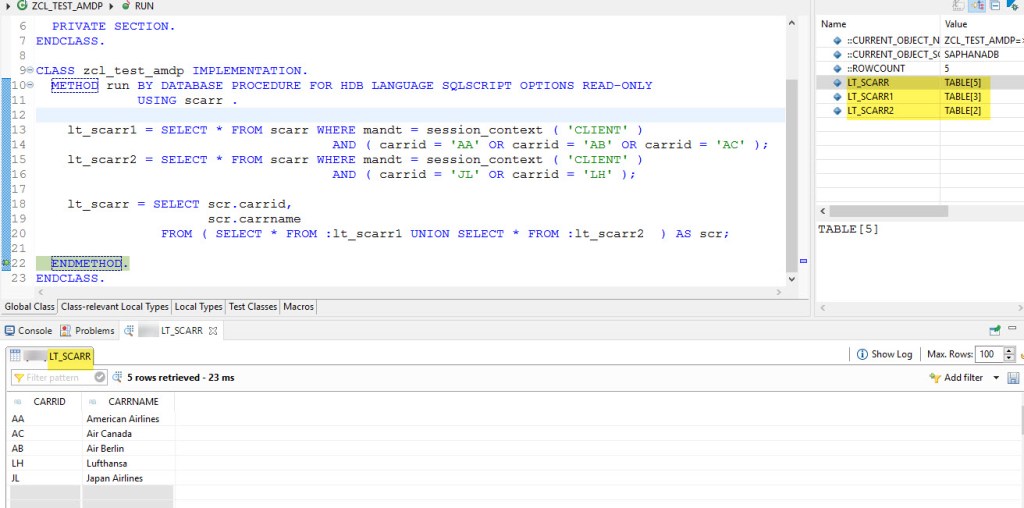Click the Show Log button
The image size is (1024, 508).
[884, 354]
